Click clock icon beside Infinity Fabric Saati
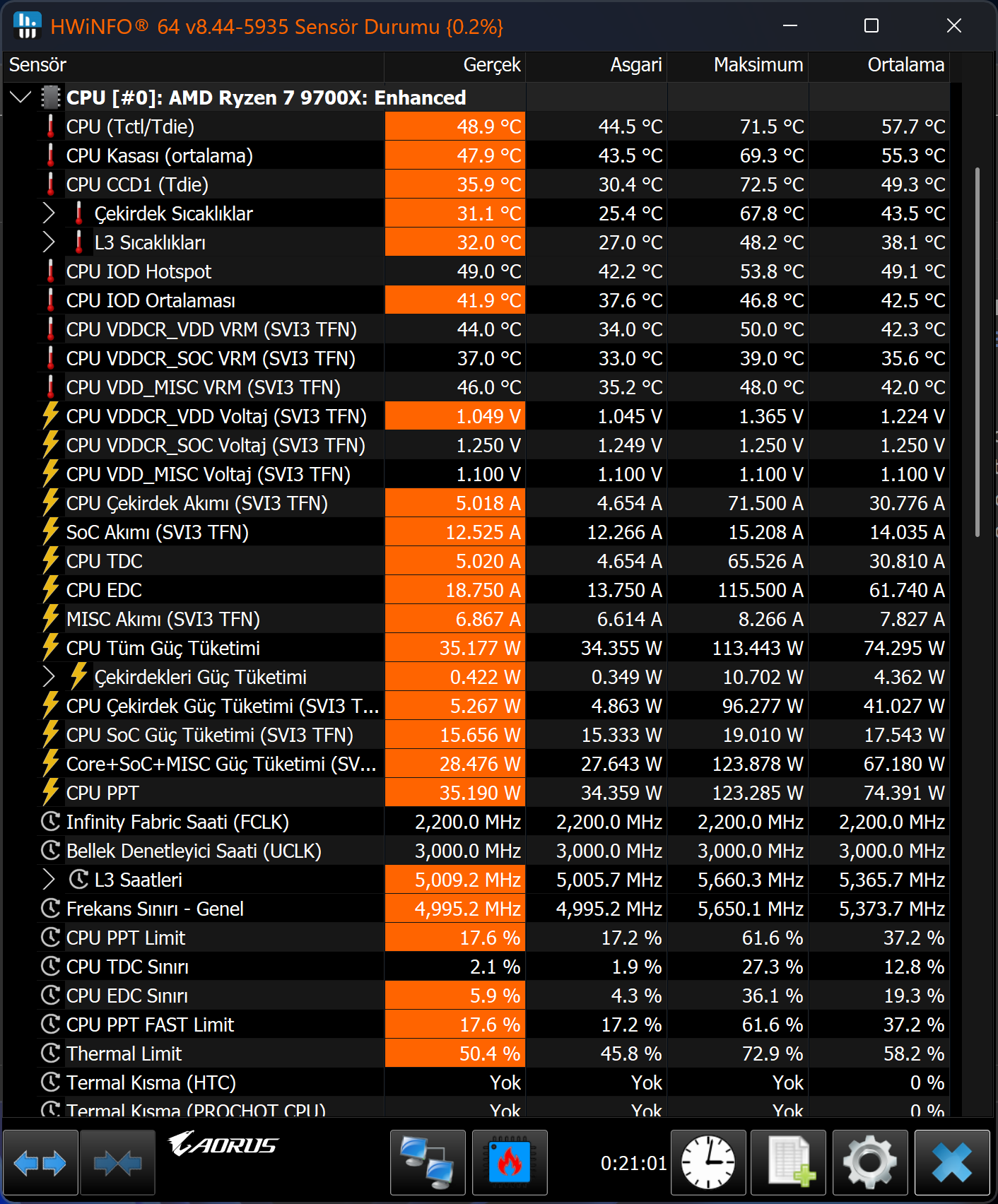 [x=50, y=822]
